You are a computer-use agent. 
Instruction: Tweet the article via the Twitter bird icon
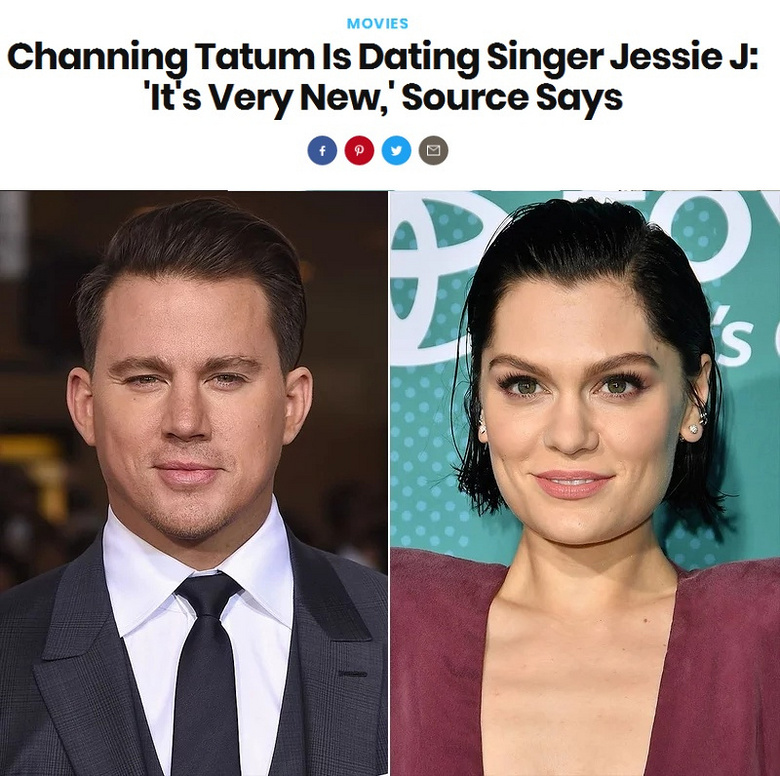(x=396, y=150)
